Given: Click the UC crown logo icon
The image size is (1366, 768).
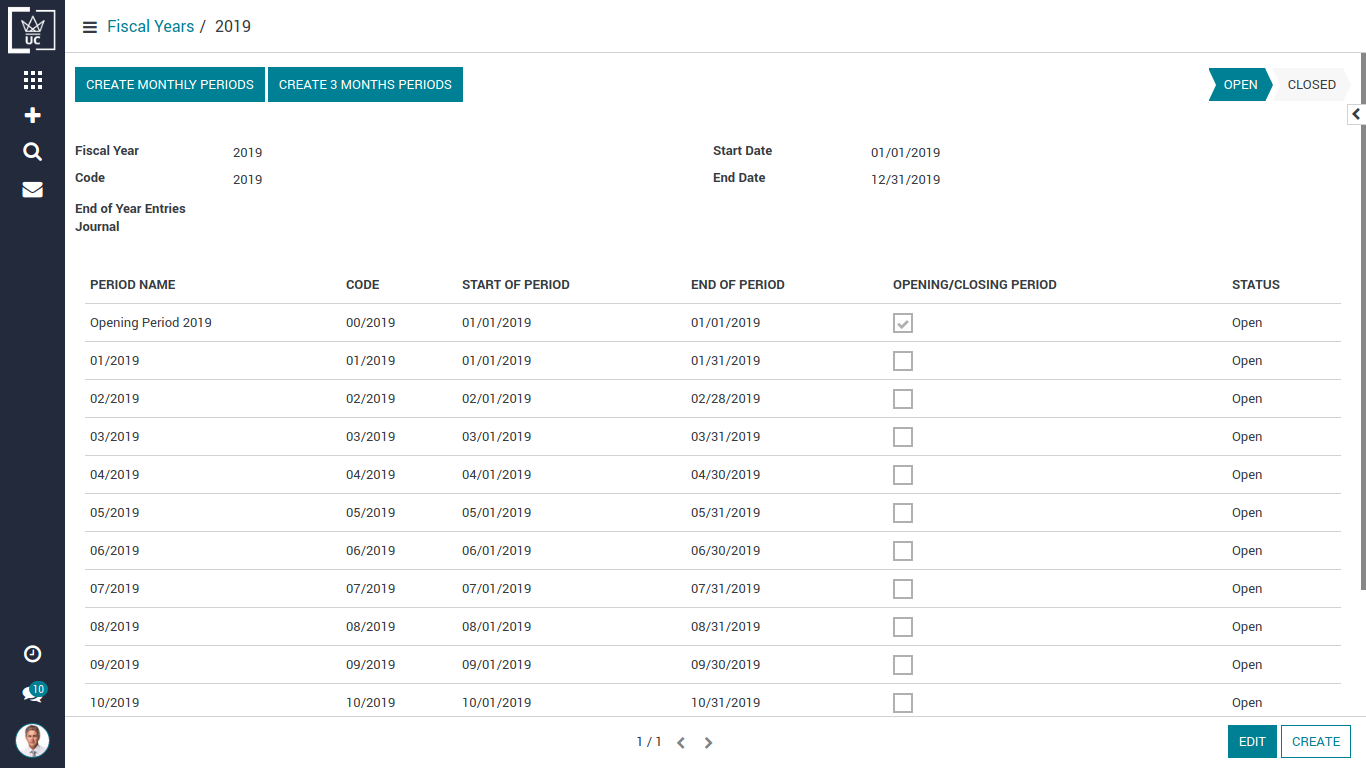Looking at the screenshot, I should click(32, 31).
